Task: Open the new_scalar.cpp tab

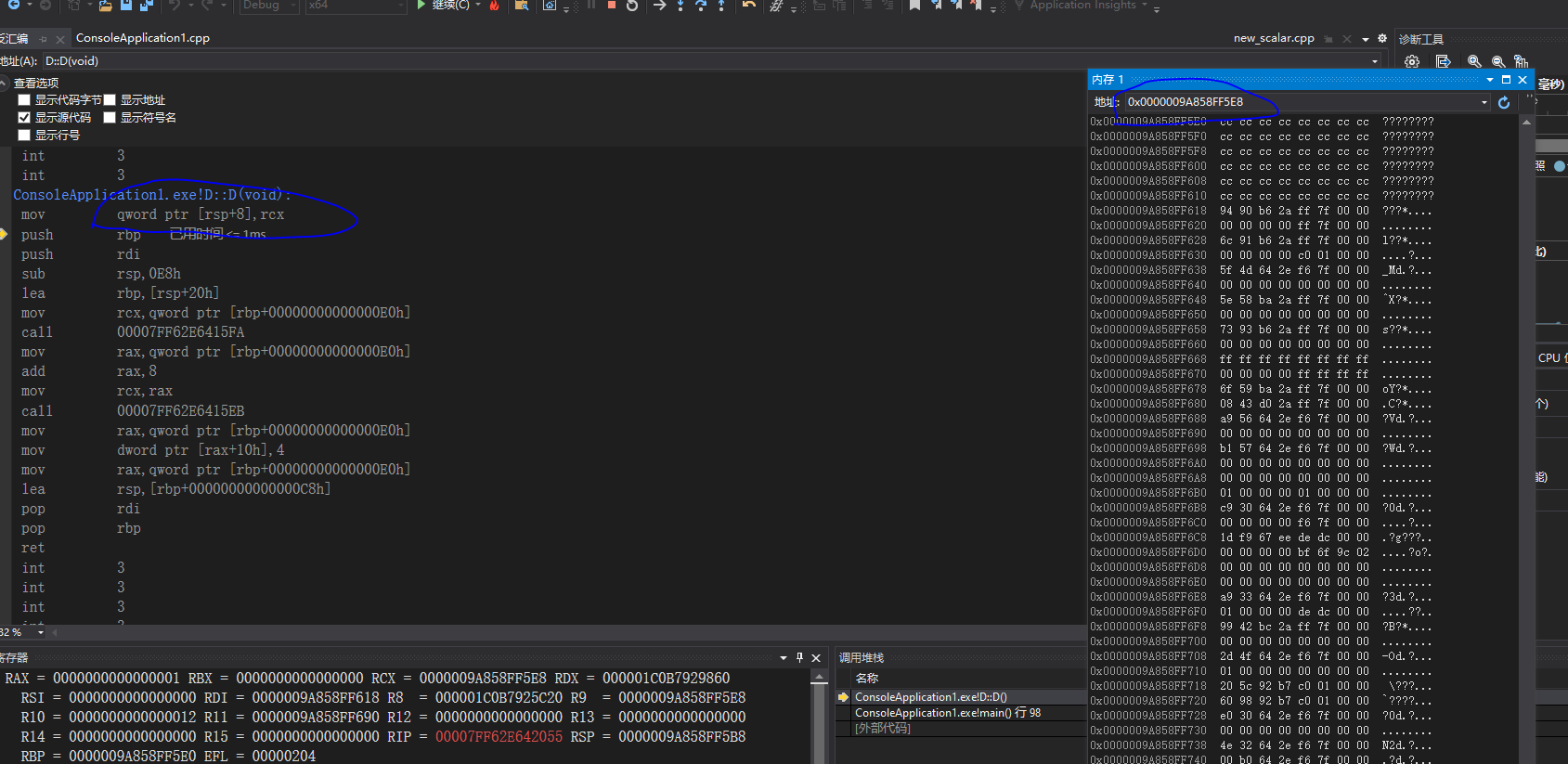Action: (1273, 38)
